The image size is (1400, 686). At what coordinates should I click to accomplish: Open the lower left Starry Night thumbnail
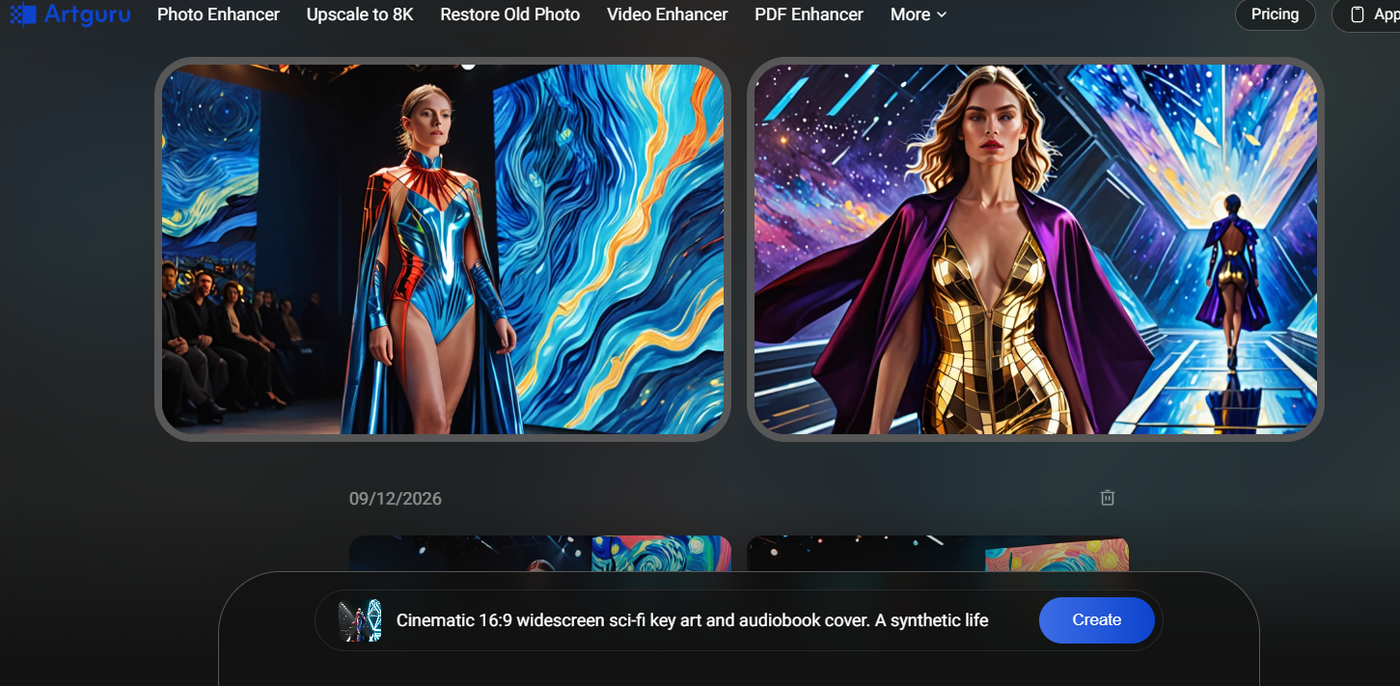pyautogui.click(x=540, y=554)
